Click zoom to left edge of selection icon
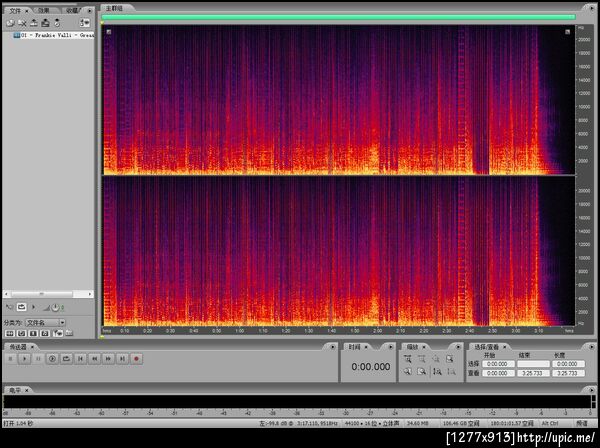The image size is (600, 448). click(x=408, y=371)
